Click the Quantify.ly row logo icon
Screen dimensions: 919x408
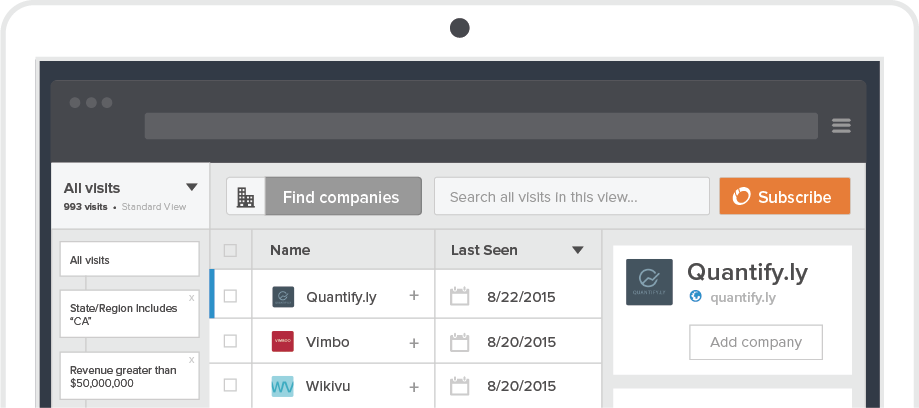click(x=283, y=297)
